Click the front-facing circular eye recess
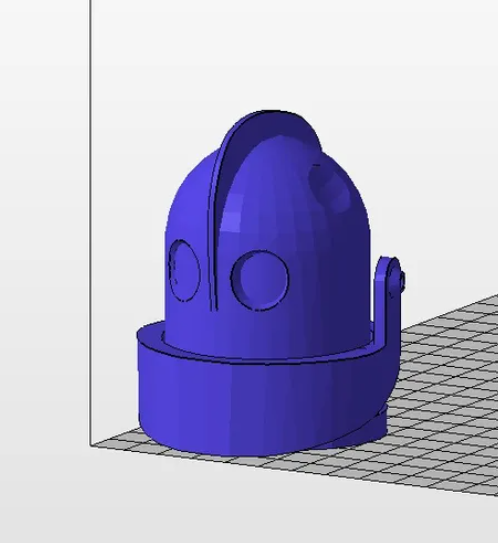This screenshot has height=543, width=498. [260, 281]
